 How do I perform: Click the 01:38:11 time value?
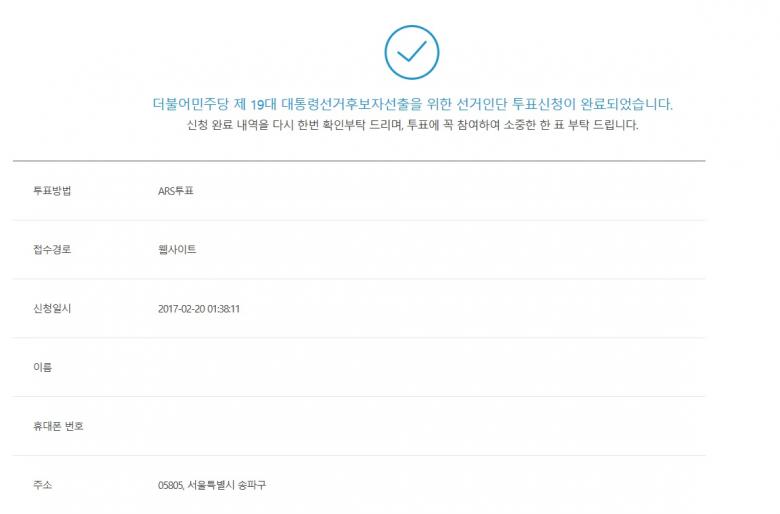223,309
